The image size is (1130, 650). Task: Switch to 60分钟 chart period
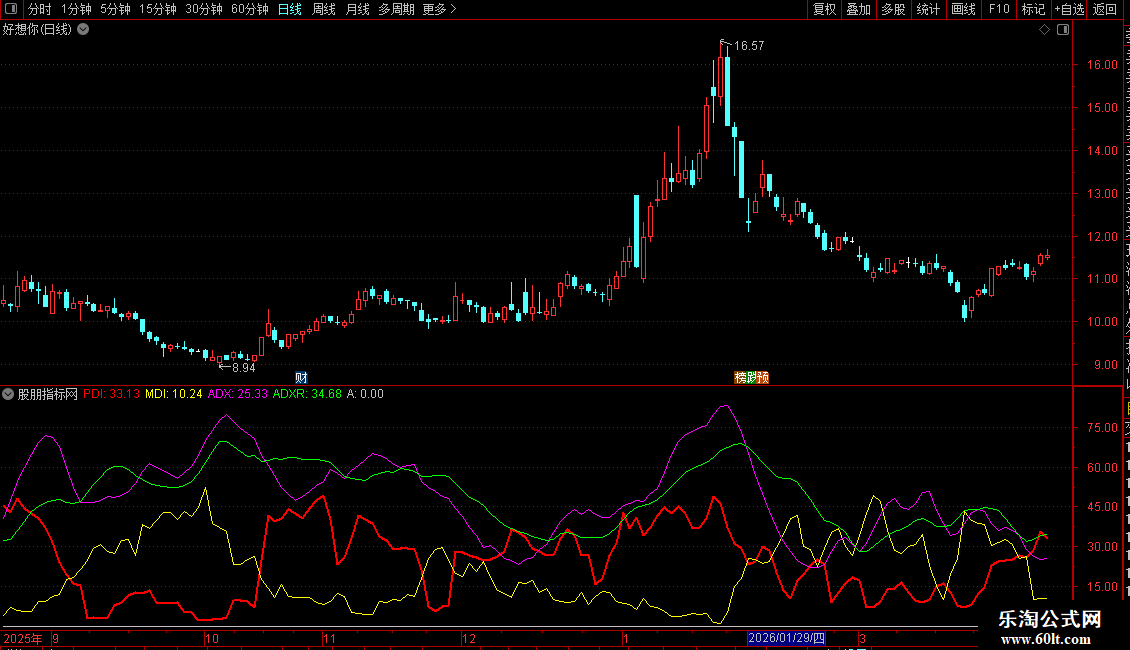click(249, 9)
